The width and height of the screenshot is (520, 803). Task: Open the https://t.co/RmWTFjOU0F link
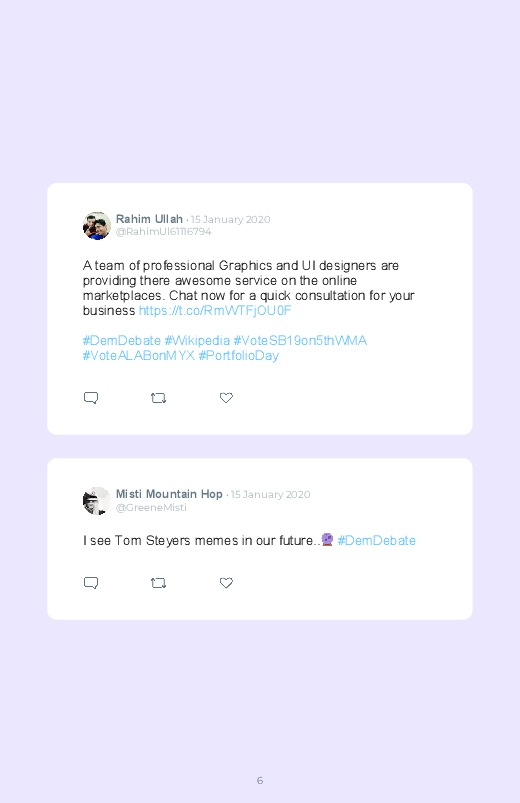(x=215, y=310)
